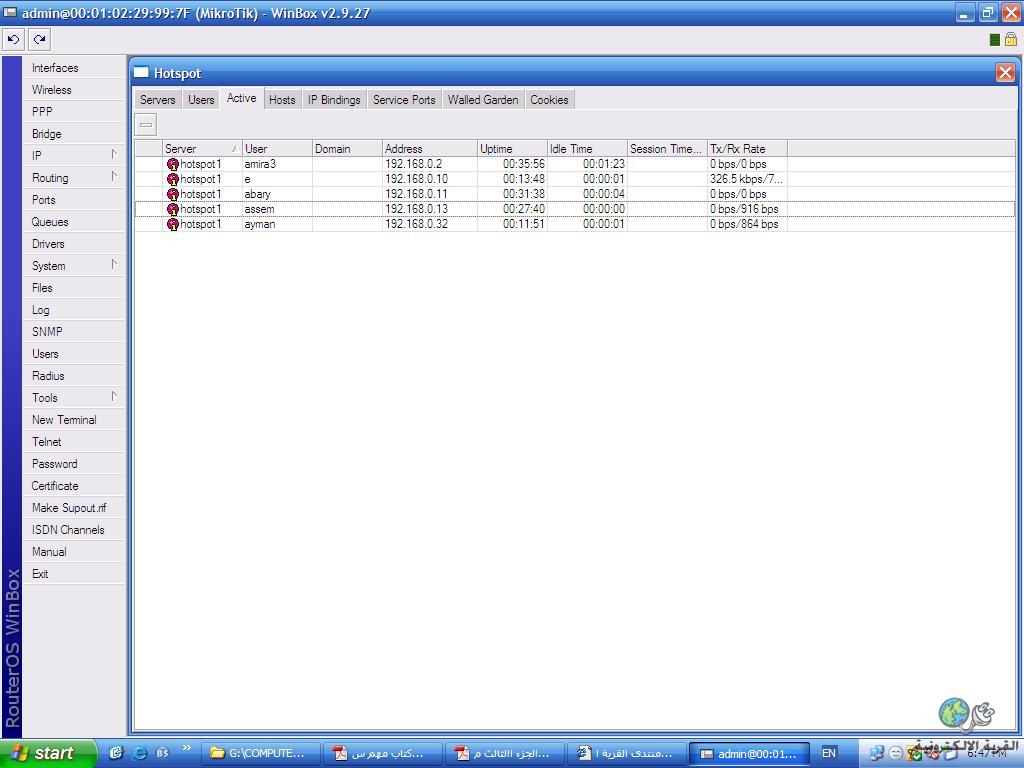This screenshot has height=768, width=1024.
Task: Click the Windows start button
Action: point(48,753)
